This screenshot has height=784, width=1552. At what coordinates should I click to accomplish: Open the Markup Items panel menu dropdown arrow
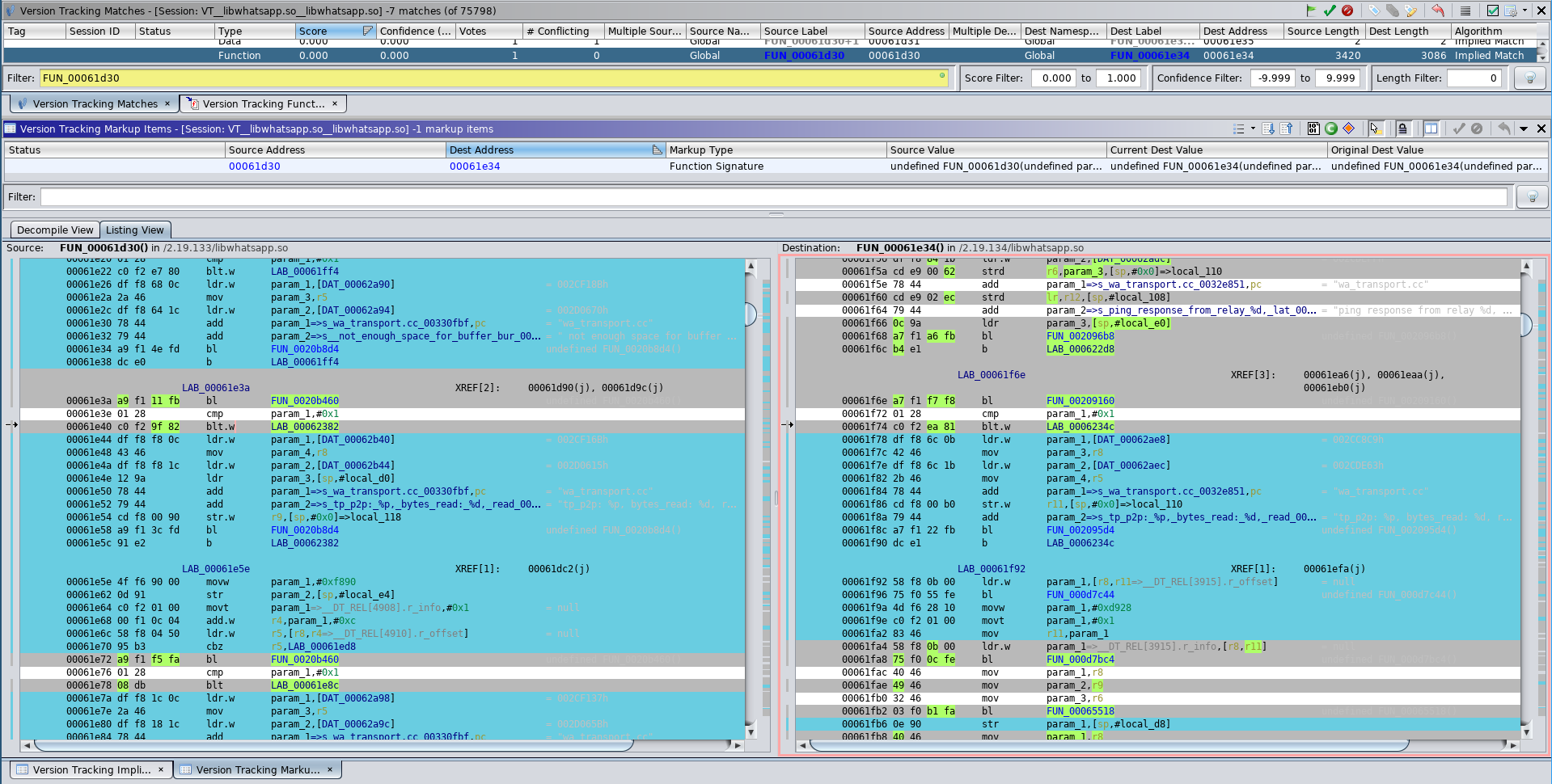pos(1524,129)
